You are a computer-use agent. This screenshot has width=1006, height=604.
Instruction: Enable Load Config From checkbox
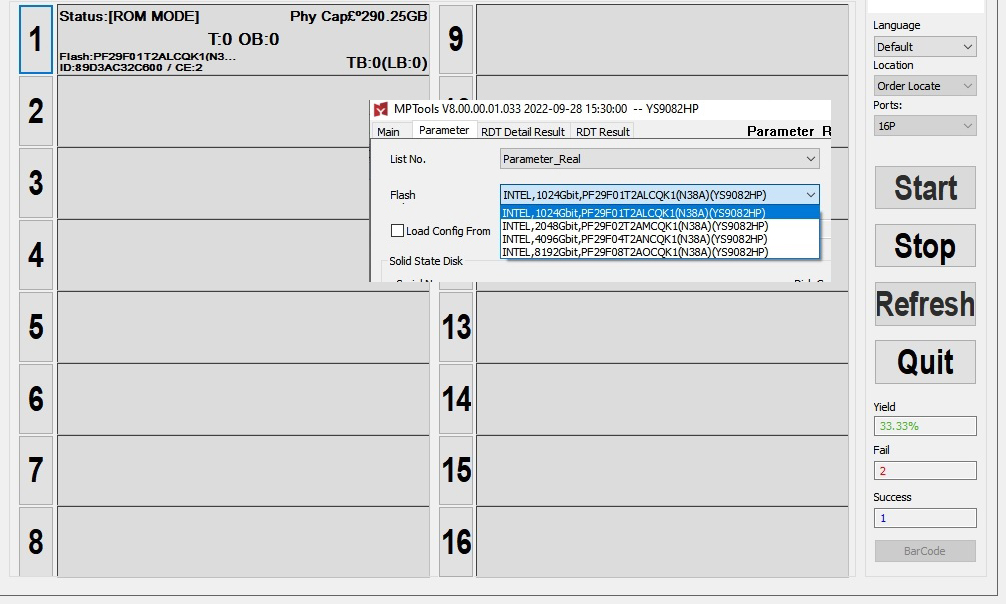pos(397,230)
